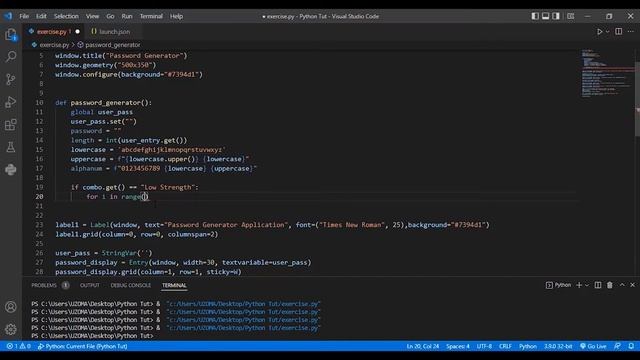Change line endings via CRLF
640x360 pixels.
click(505, 346)
